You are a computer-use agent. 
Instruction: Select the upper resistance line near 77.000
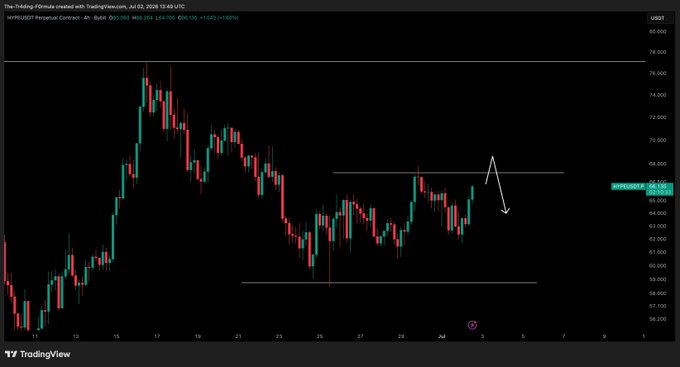coord(325,62)
